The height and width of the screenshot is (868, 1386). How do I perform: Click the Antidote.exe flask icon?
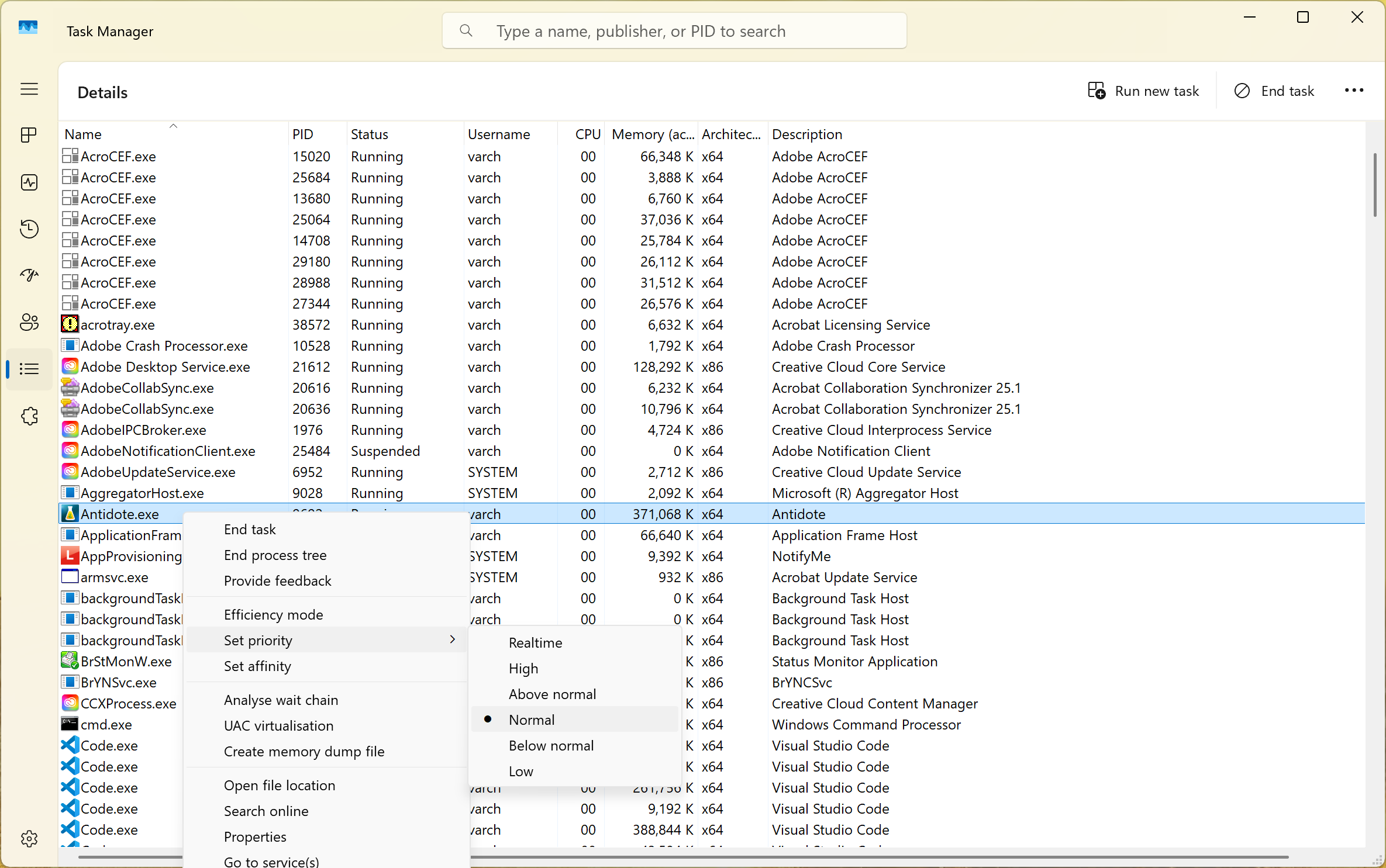tap(70, 513)
